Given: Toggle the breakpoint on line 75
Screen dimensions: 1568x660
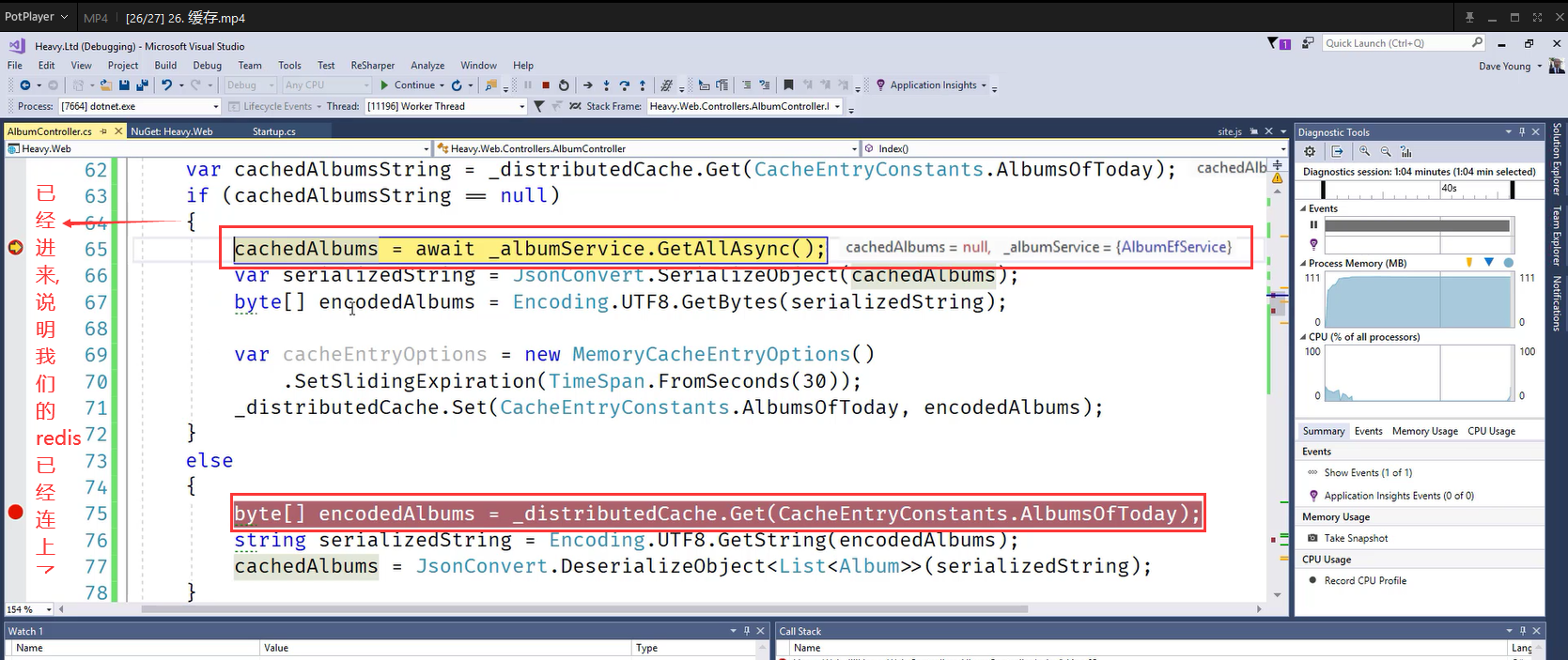Looking at the screenshot, I should 15,512.
